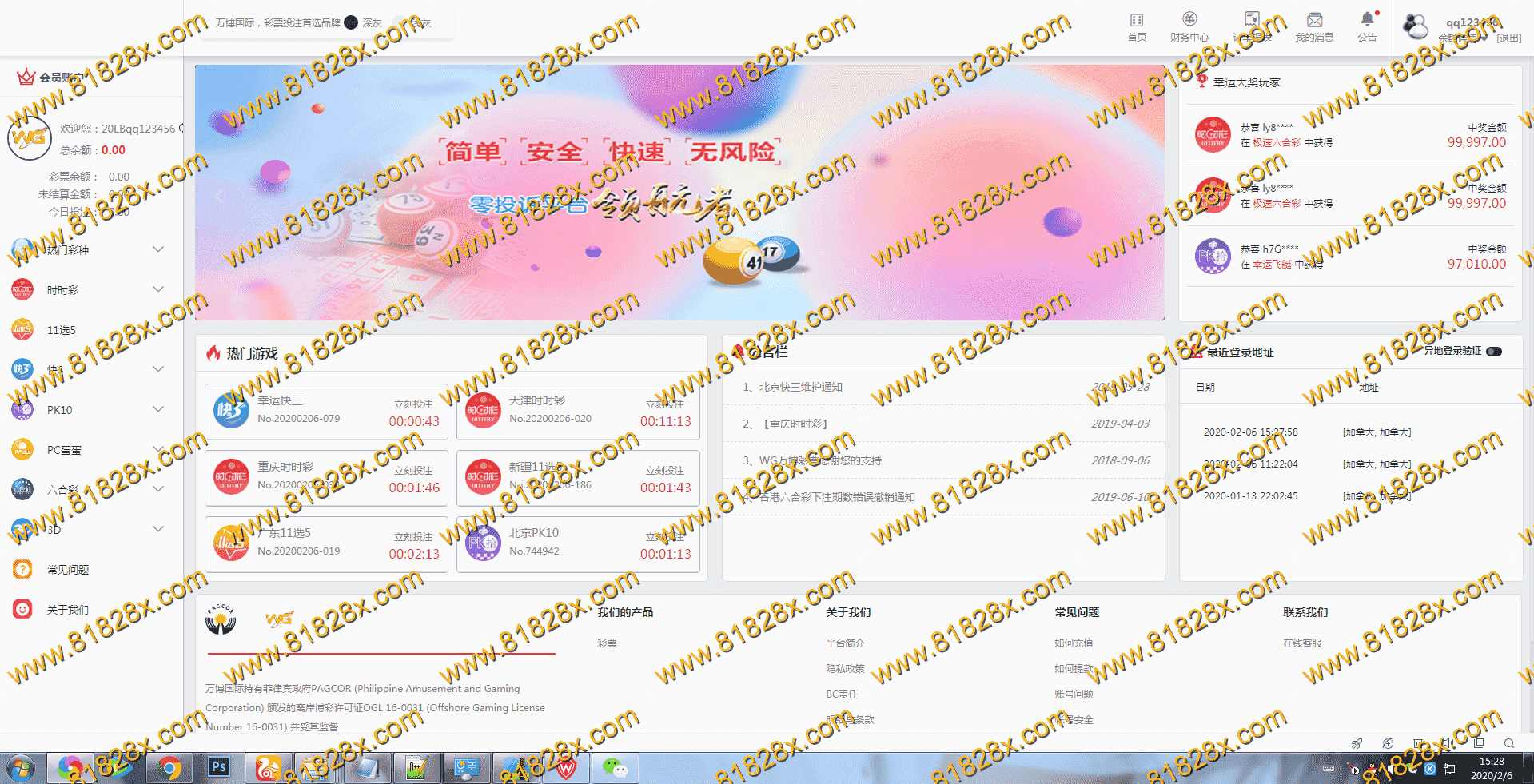This screenshot has height=784, width=1534.
Task: Click the 如何充值 footer link
Action: click(x=1074, y=643)
